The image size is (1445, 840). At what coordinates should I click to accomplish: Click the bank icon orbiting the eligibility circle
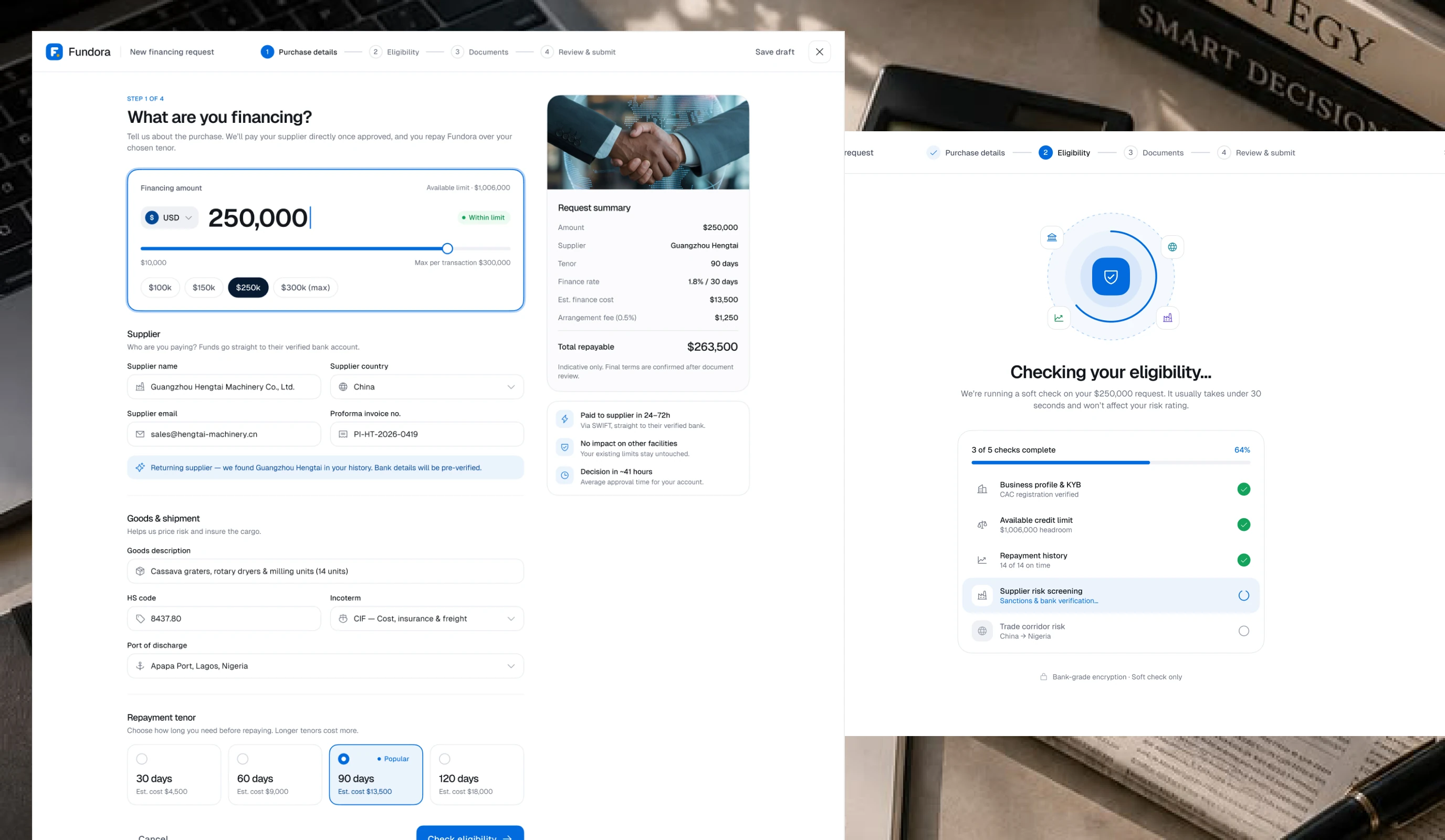(1052, 237)
